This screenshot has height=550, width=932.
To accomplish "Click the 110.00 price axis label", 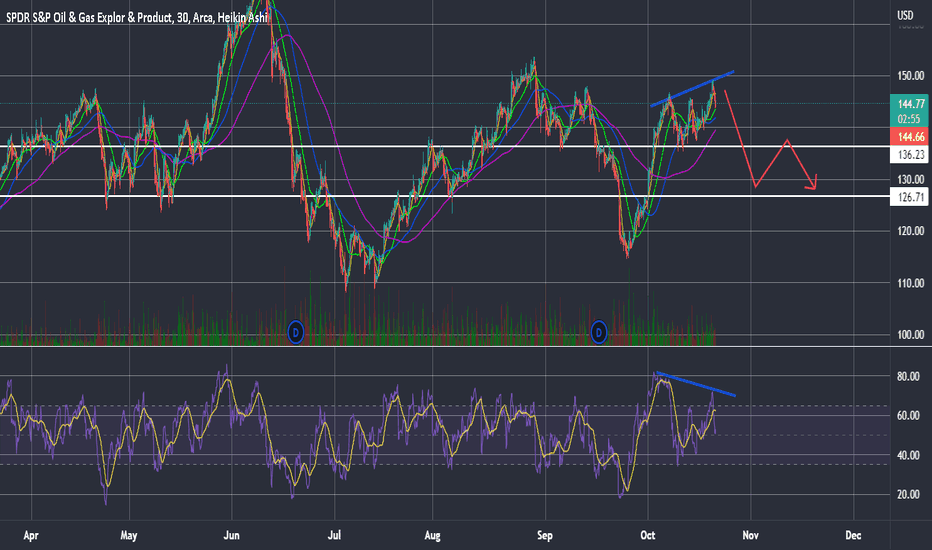I will point(911,284).
